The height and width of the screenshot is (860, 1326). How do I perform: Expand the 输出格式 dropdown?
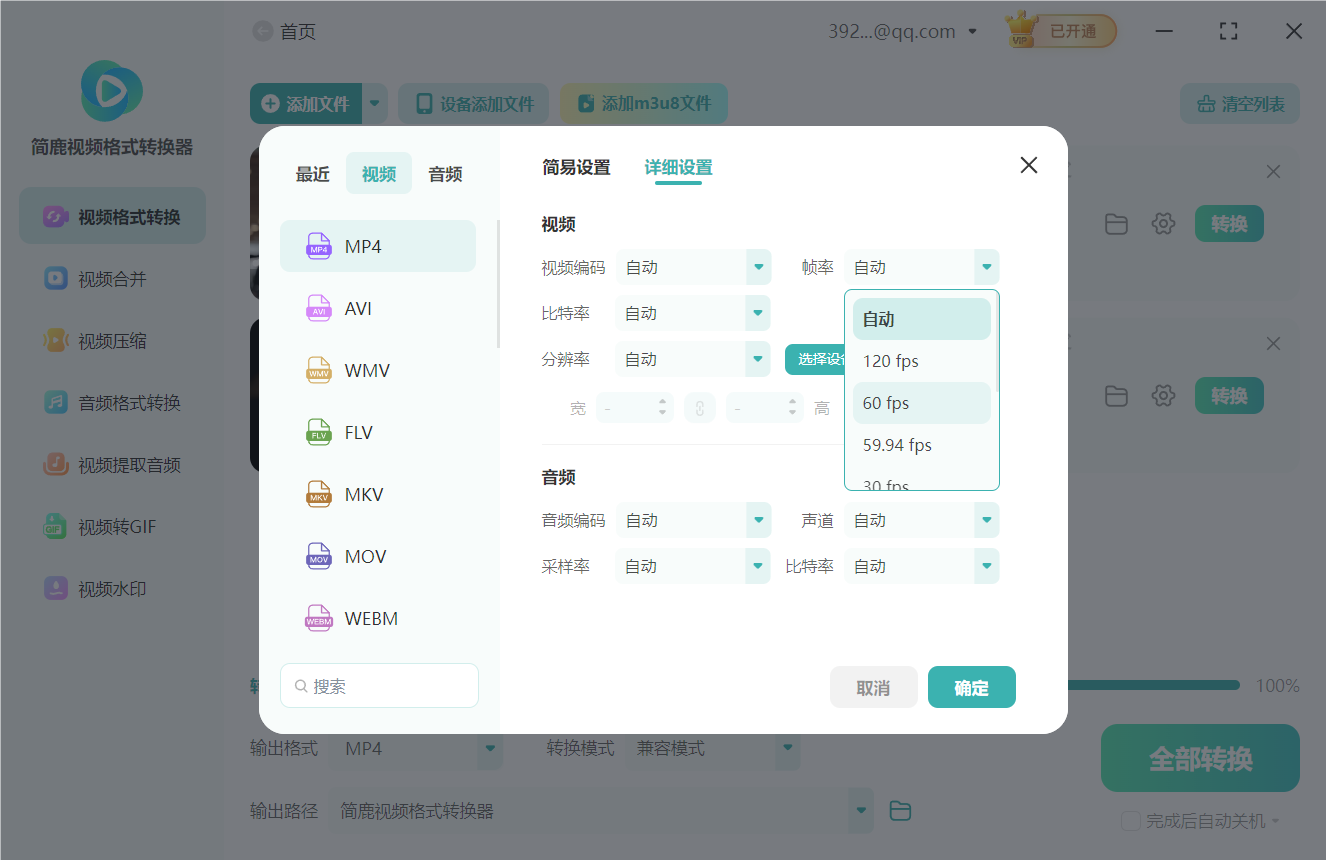[416, 748]
